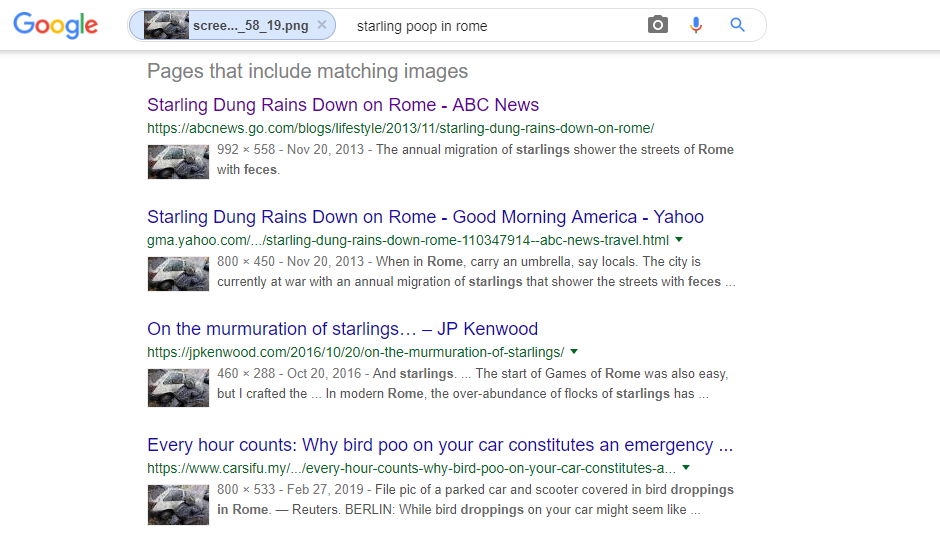This screenshot has width=940, height=543.
Task: Click the abcnews.go.com URL under first result
Action: 400,128
